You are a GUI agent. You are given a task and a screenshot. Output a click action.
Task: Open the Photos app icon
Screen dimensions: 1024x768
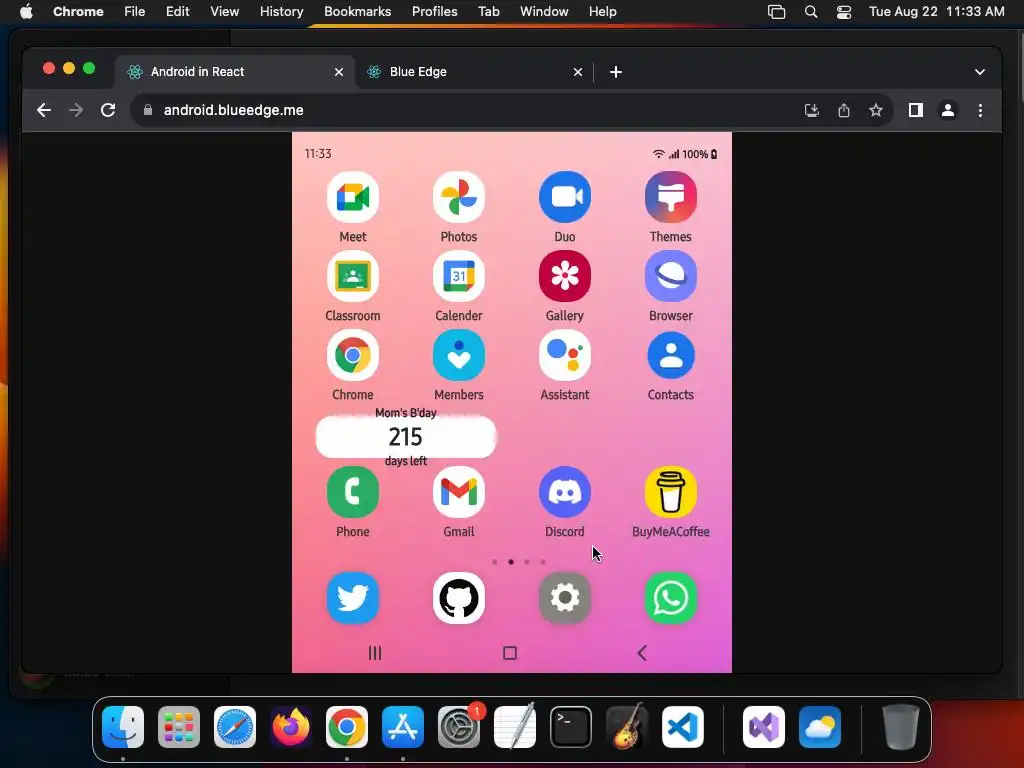[458, 197]
